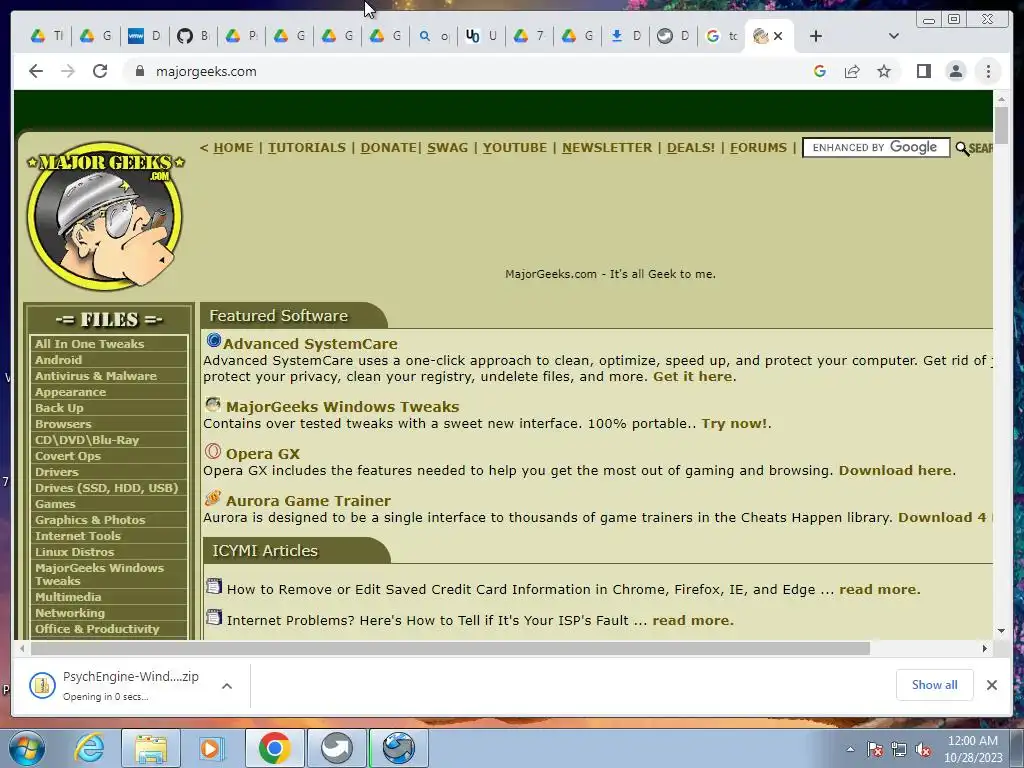Close the active MajorGeeks tab
Image resolution: width=1024 pixels, height=768 pixels.
[x=778, y=36]
